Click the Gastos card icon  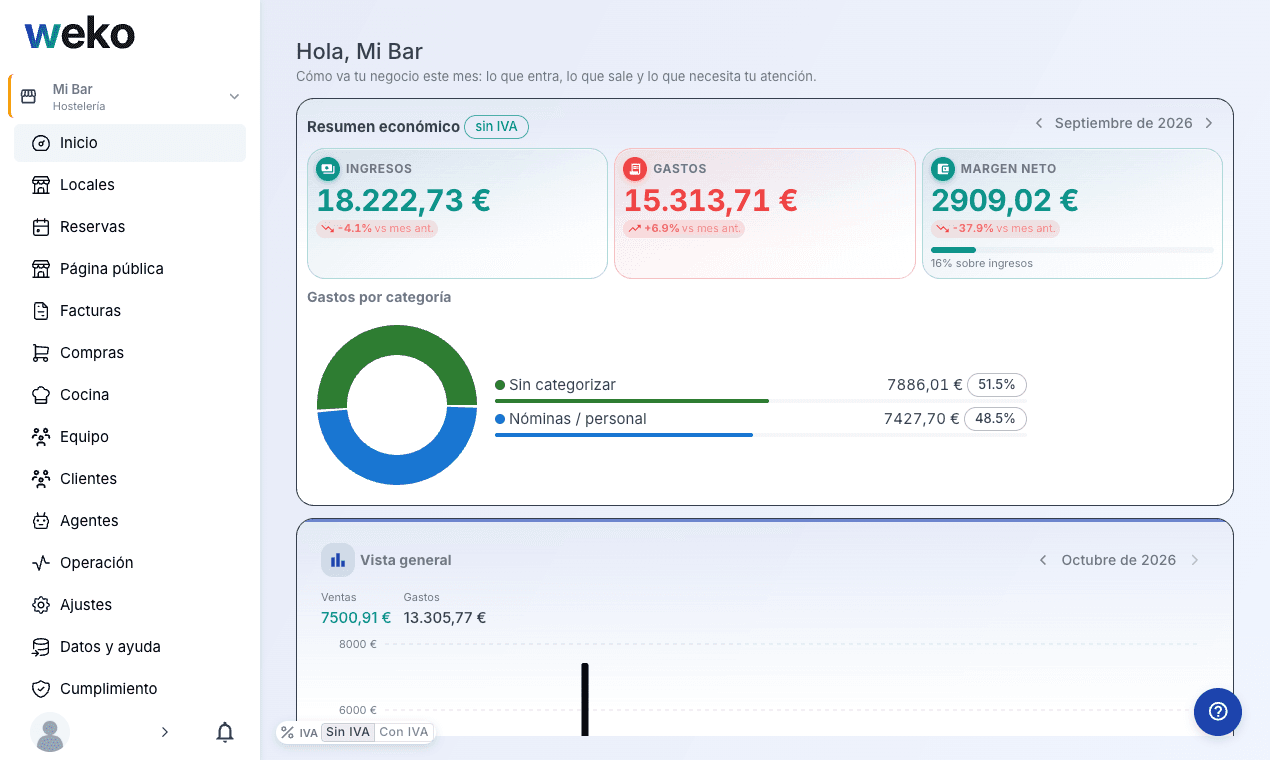tap(635, 169)
